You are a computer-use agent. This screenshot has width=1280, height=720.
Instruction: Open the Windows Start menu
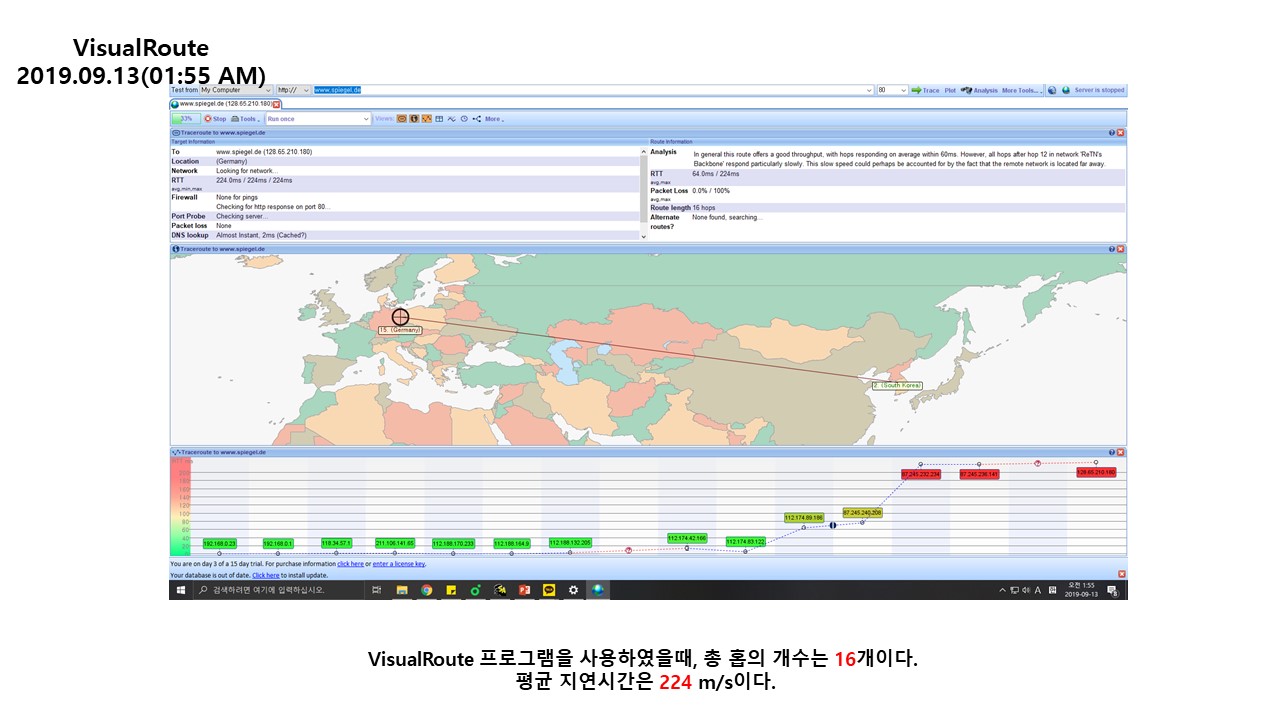tap(181, 590)
